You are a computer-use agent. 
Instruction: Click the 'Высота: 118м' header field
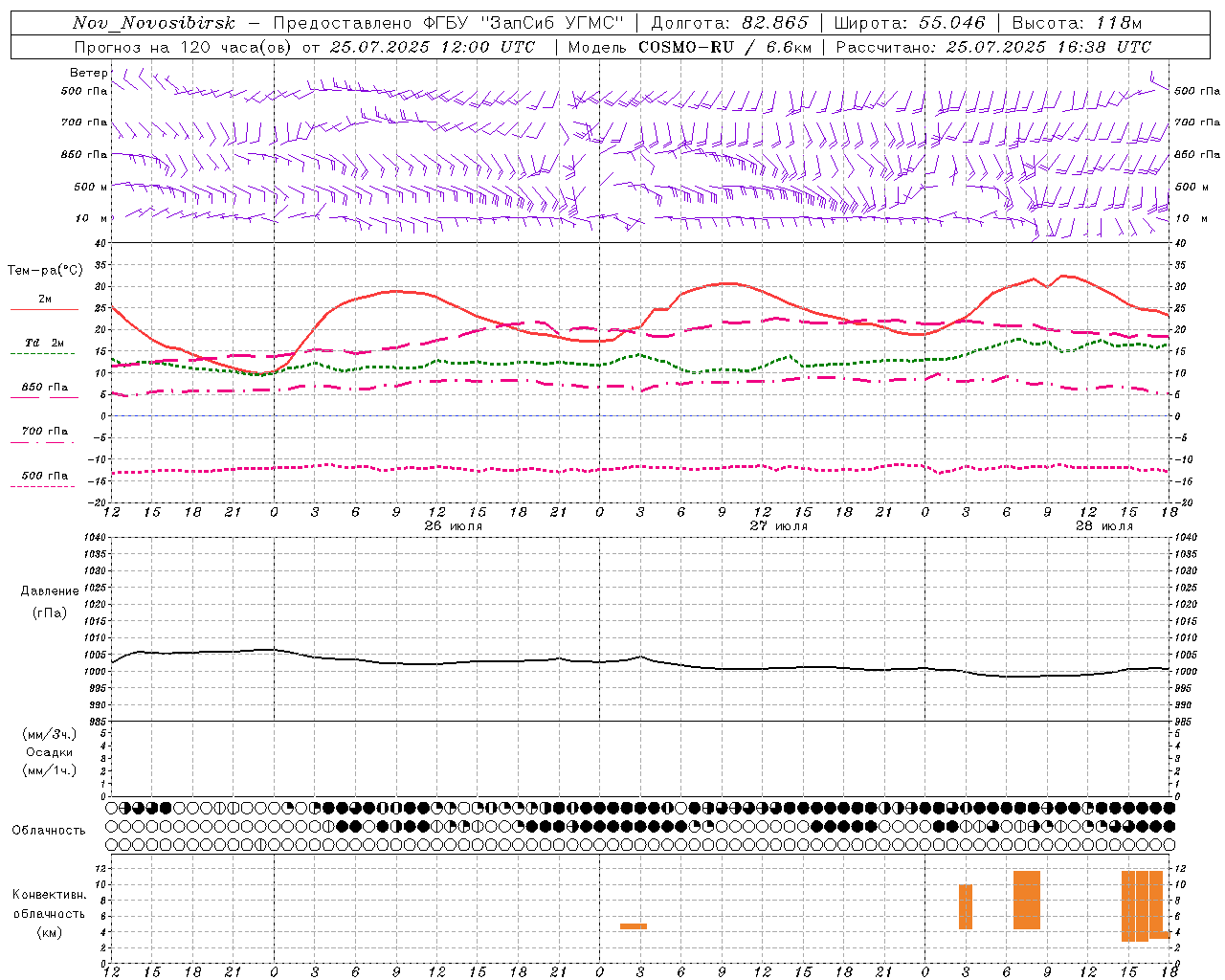[x=1078, y=23]
